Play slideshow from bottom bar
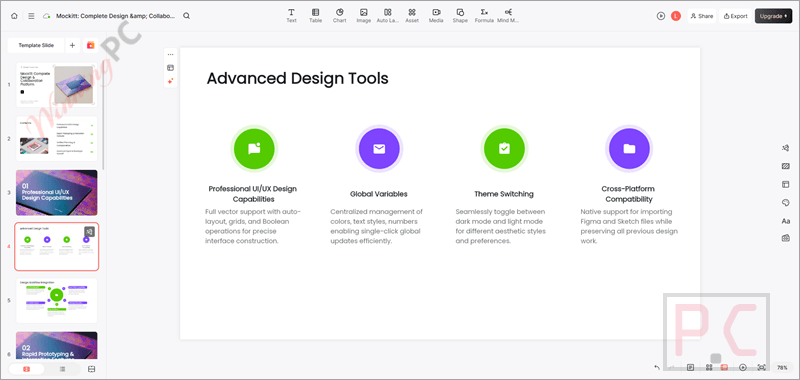 pyautogui.click(x=743, y=367)
